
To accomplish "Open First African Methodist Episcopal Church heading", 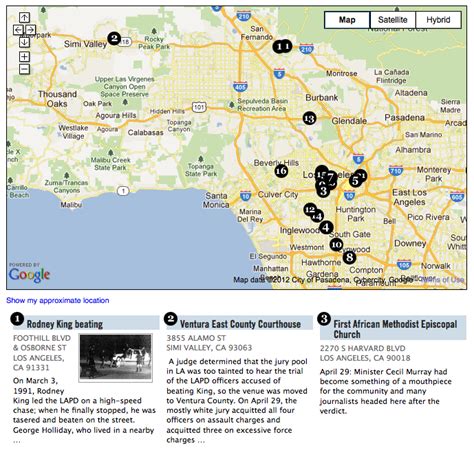I will tap(395, 329).
